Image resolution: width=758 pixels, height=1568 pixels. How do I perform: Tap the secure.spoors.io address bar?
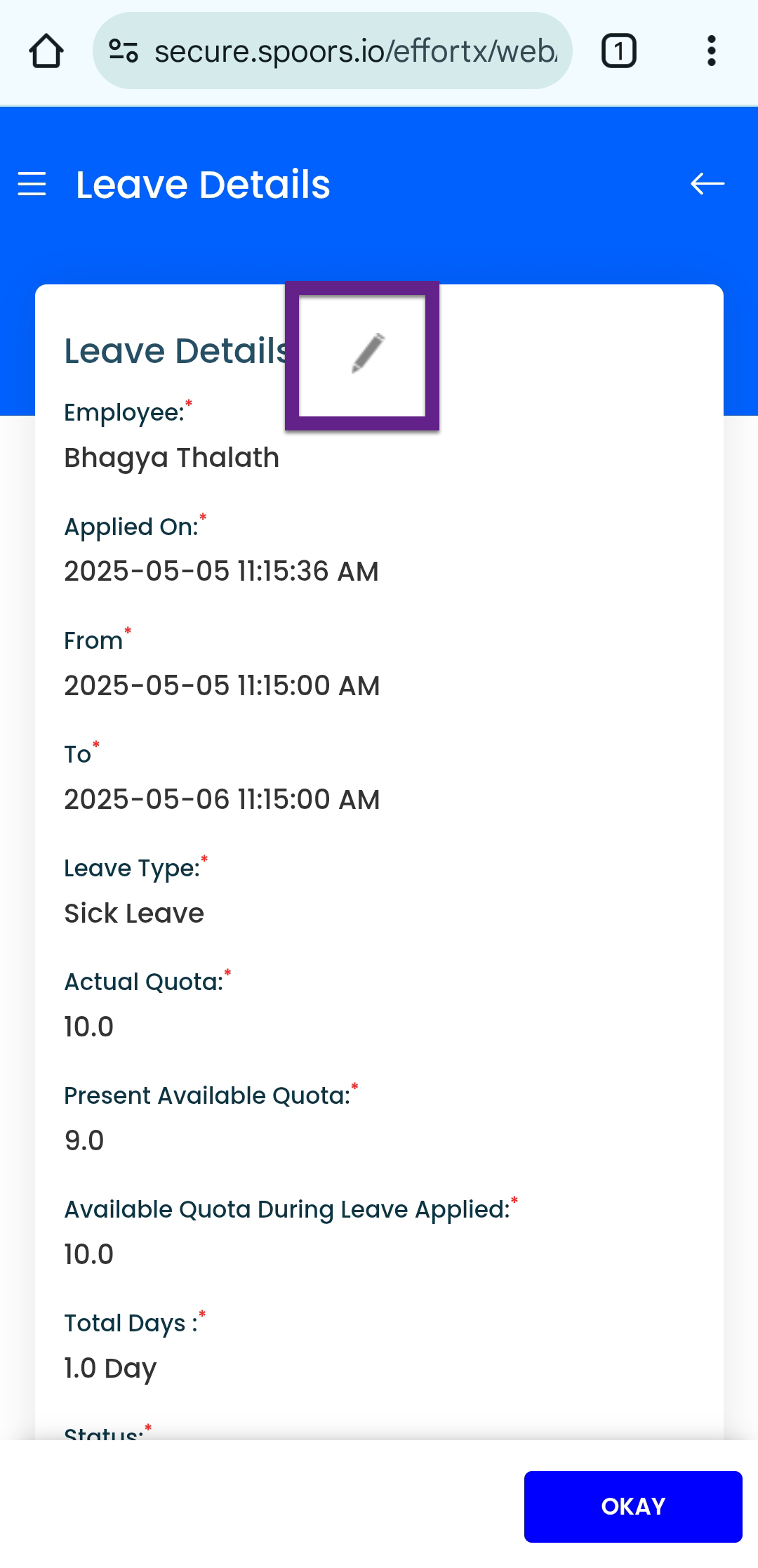click(x=354, y=51)
